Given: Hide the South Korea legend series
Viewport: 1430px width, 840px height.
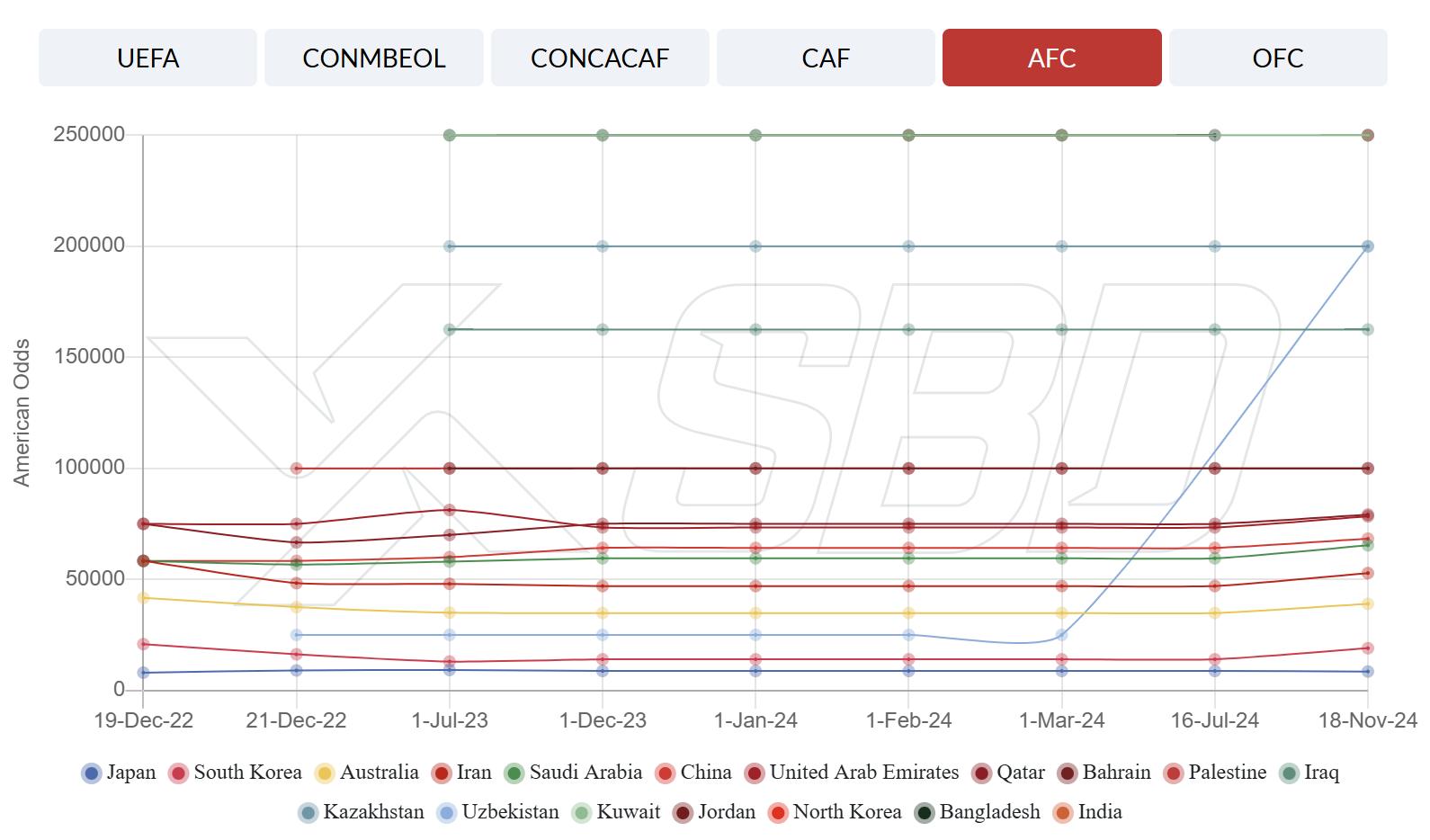Looking at the screenshot, I should [x=179, y=773].
